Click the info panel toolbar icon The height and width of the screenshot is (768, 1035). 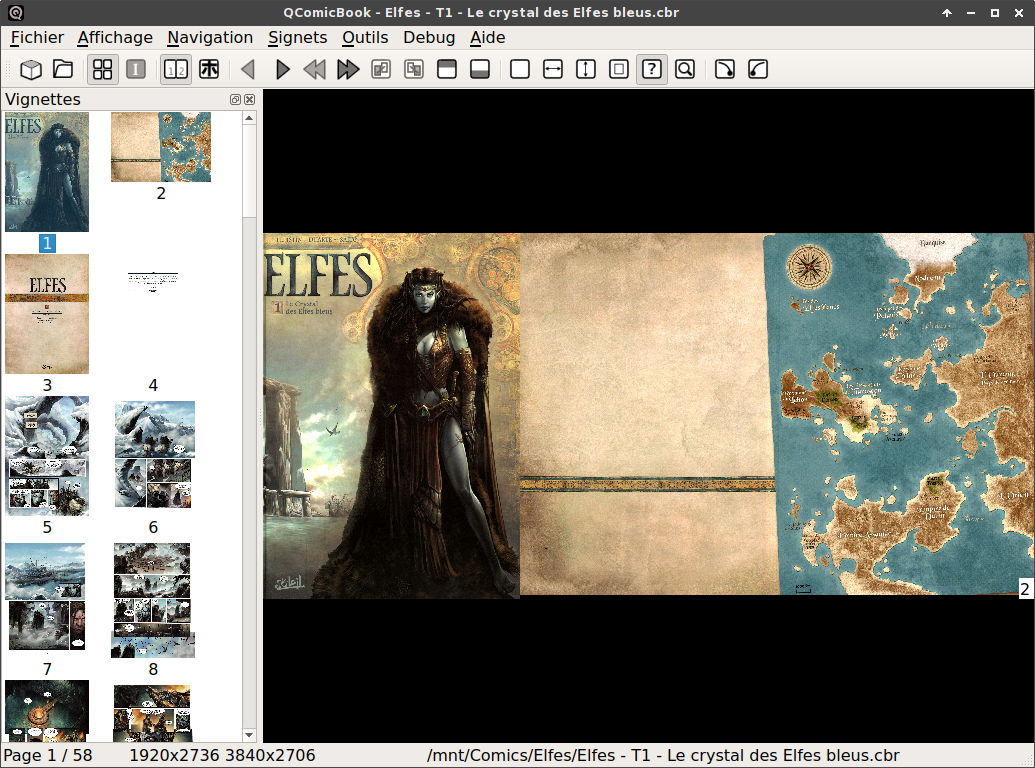[136, 69]
